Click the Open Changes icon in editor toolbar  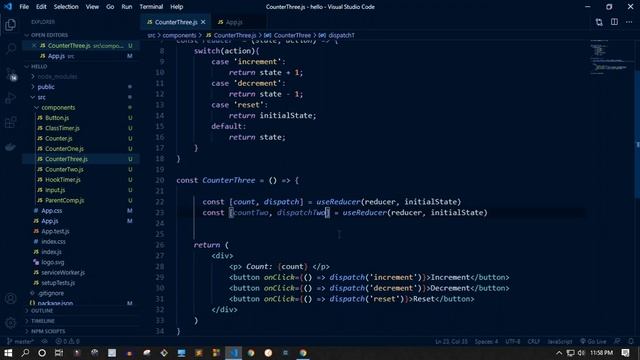(599, 22)
